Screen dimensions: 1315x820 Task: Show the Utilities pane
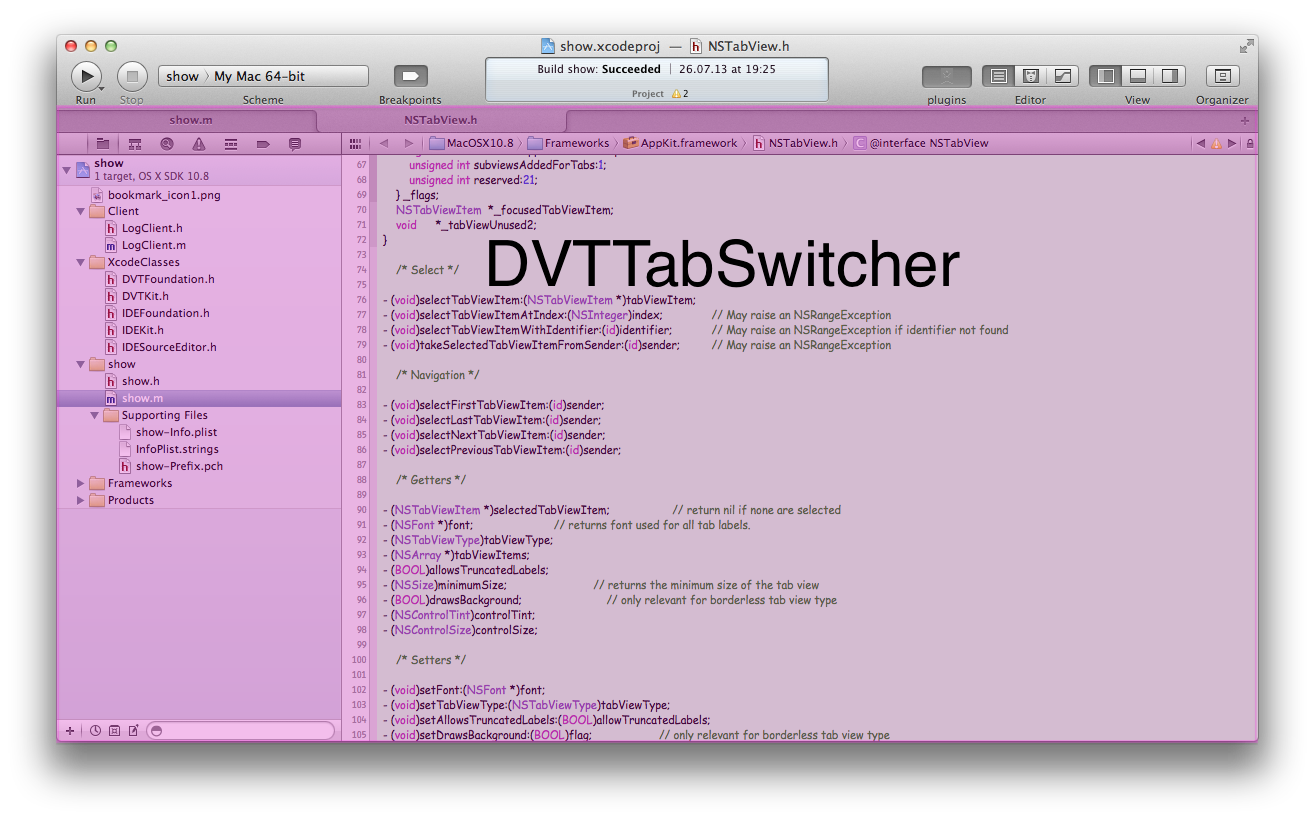point(1169,76)
